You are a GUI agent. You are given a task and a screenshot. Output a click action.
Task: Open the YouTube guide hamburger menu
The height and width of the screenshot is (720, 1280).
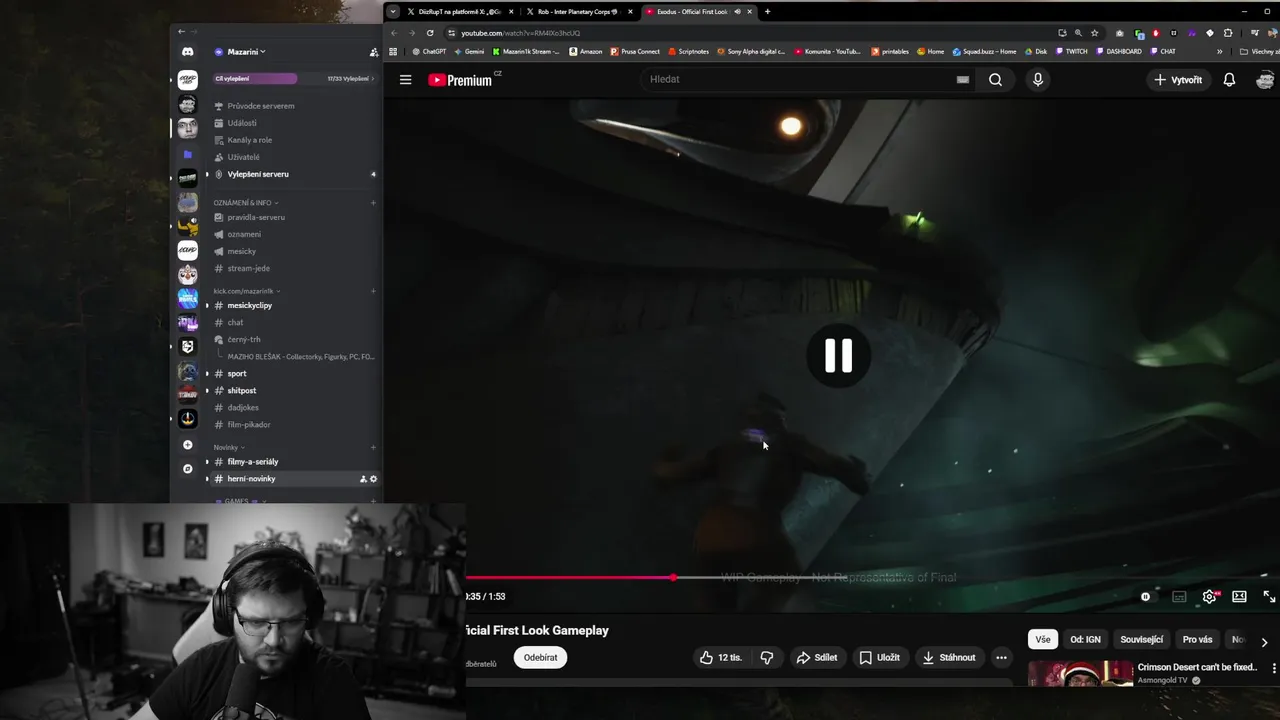(x=405, y=80)
